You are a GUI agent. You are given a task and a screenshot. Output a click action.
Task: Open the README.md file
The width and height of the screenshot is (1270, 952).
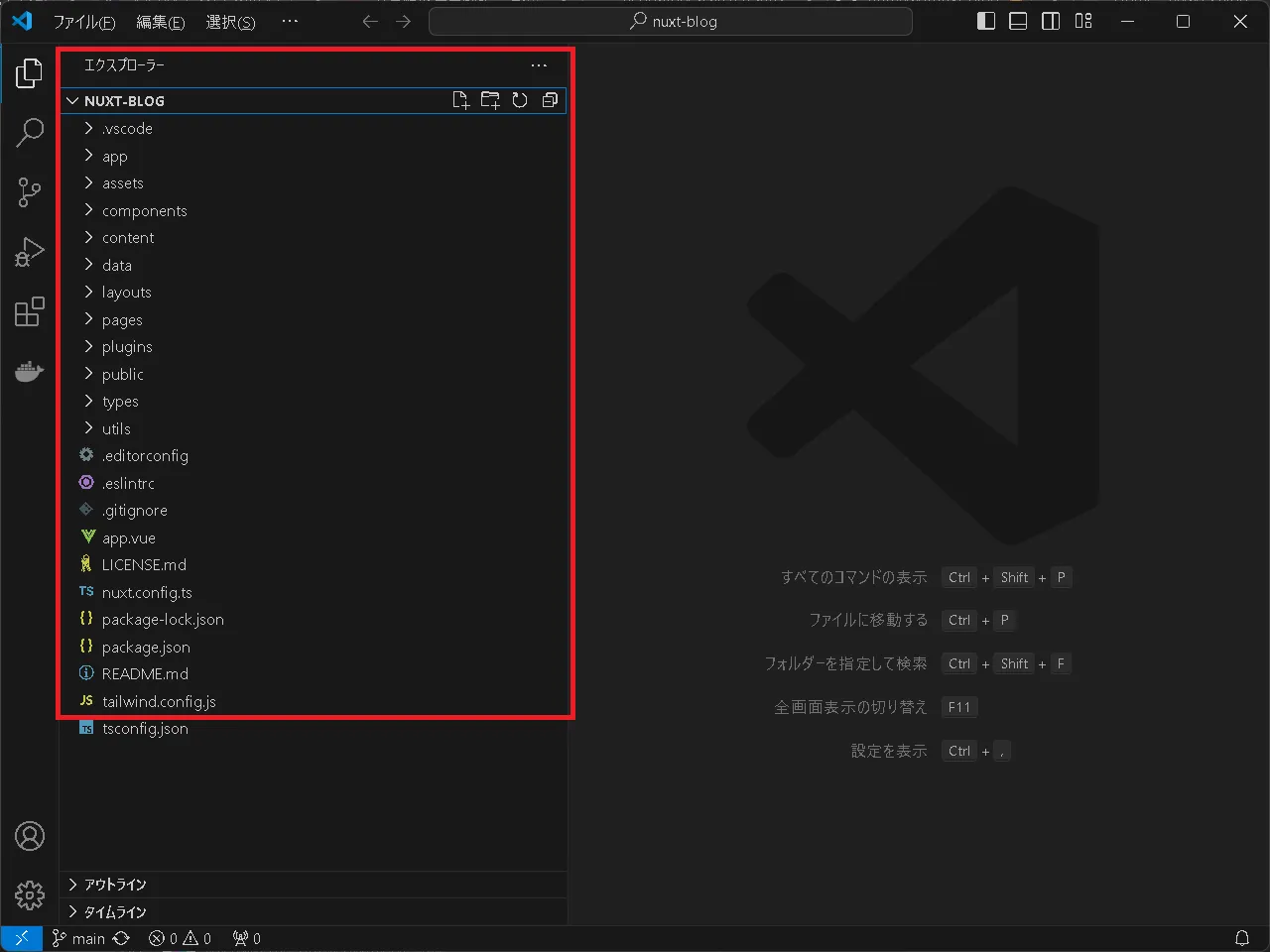point(314,674)
